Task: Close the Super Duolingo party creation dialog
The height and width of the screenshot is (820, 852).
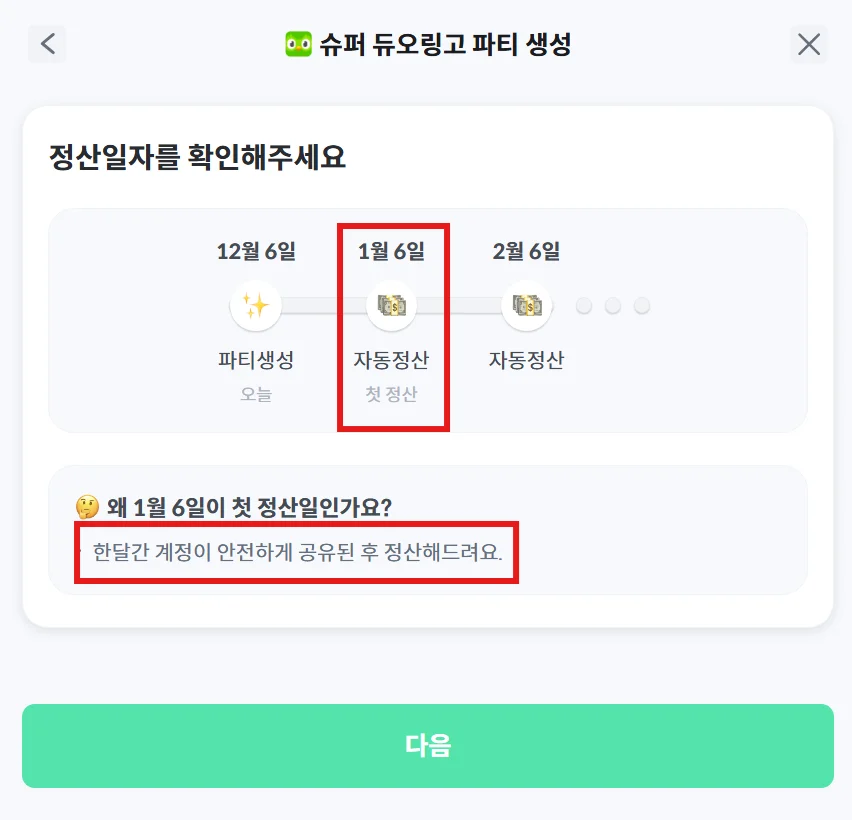Action: click(x=808, y=44)
